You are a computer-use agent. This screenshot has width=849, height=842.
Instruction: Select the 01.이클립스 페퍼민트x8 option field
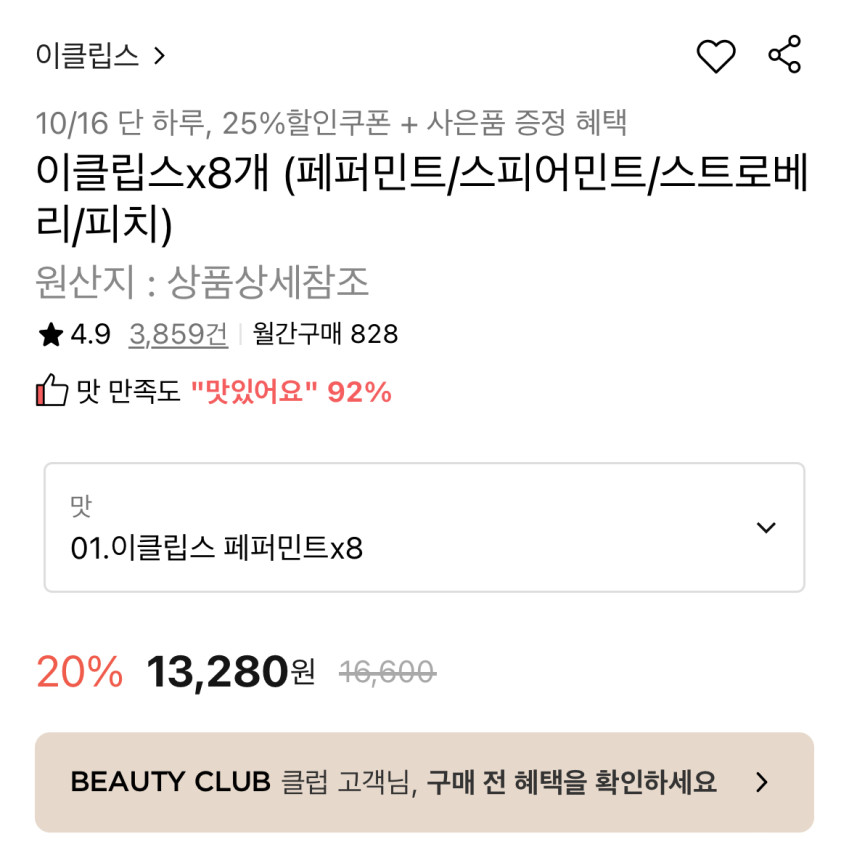coord(217,548)
